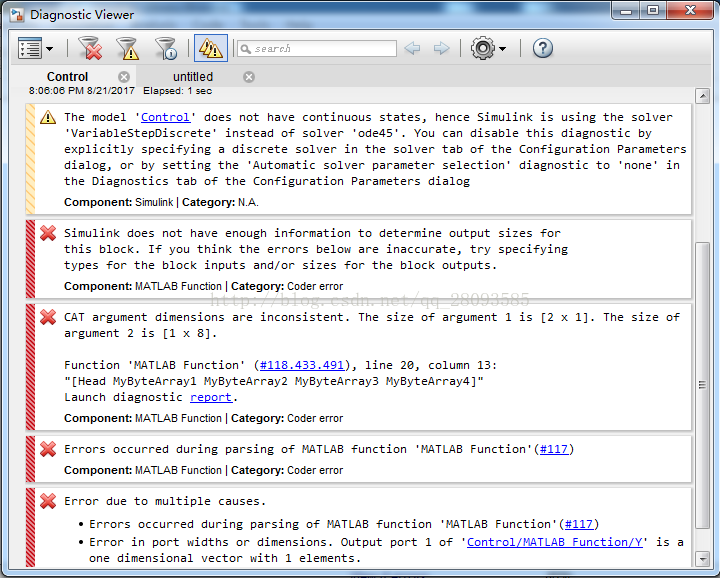
Task: Open the #118.433.491 code location link
Action: [302, 365]
